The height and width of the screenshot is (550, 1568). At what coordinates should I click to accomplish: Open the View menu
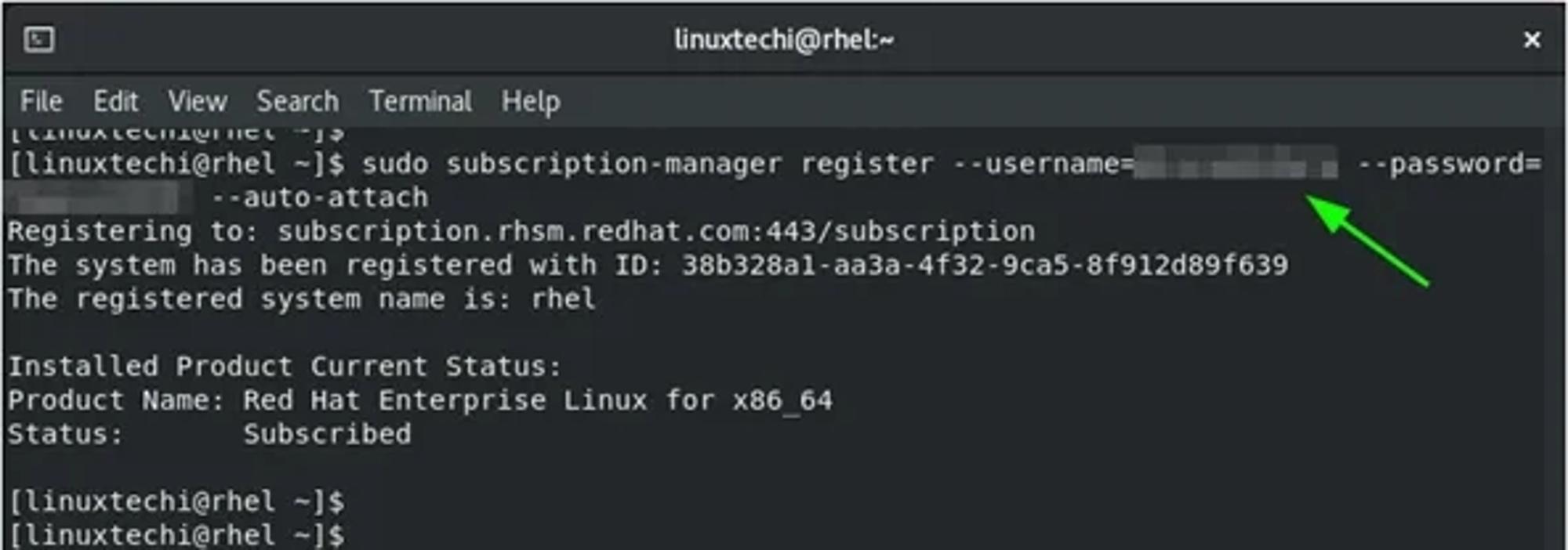click(x=198, y=101)
